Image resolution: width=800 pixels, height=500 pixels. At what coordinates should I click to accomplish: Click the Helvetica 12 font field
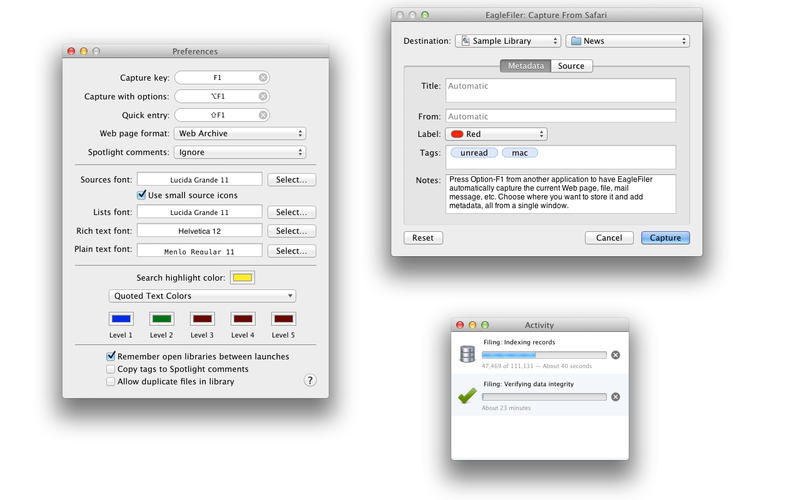199,231
